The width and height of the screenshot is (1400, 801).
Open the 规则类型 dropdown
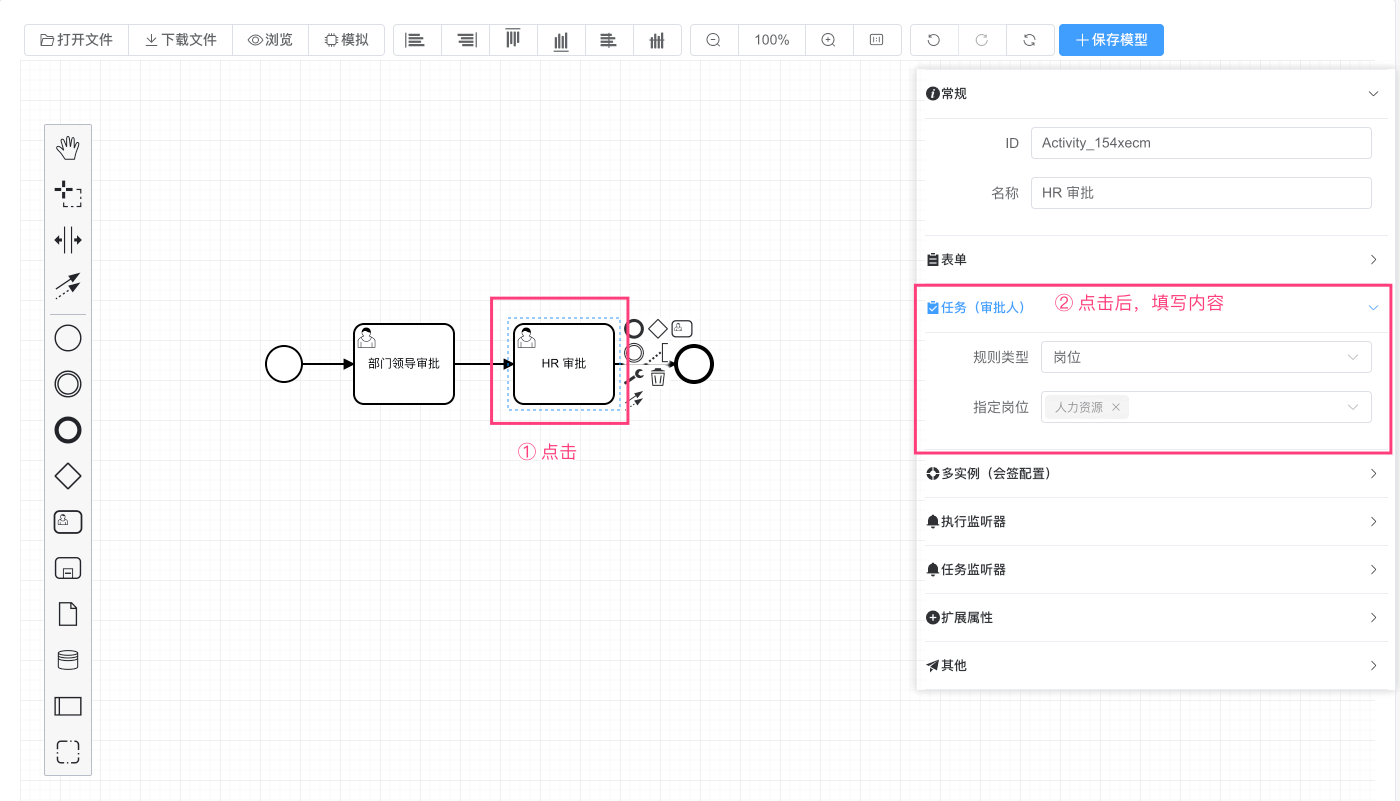coord(1205,357)
